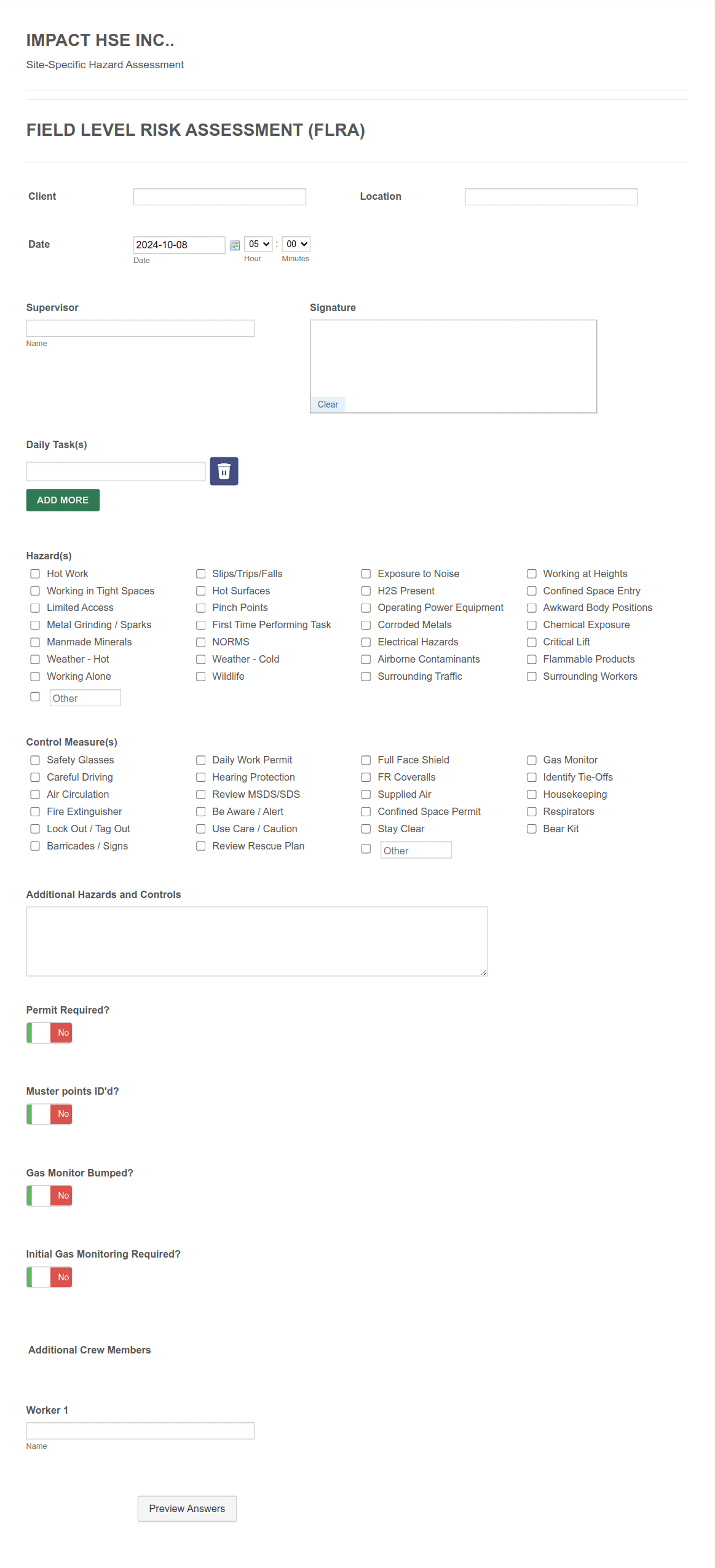
Task: Check the Hot Work hazard box
Action: pos(35,573)
